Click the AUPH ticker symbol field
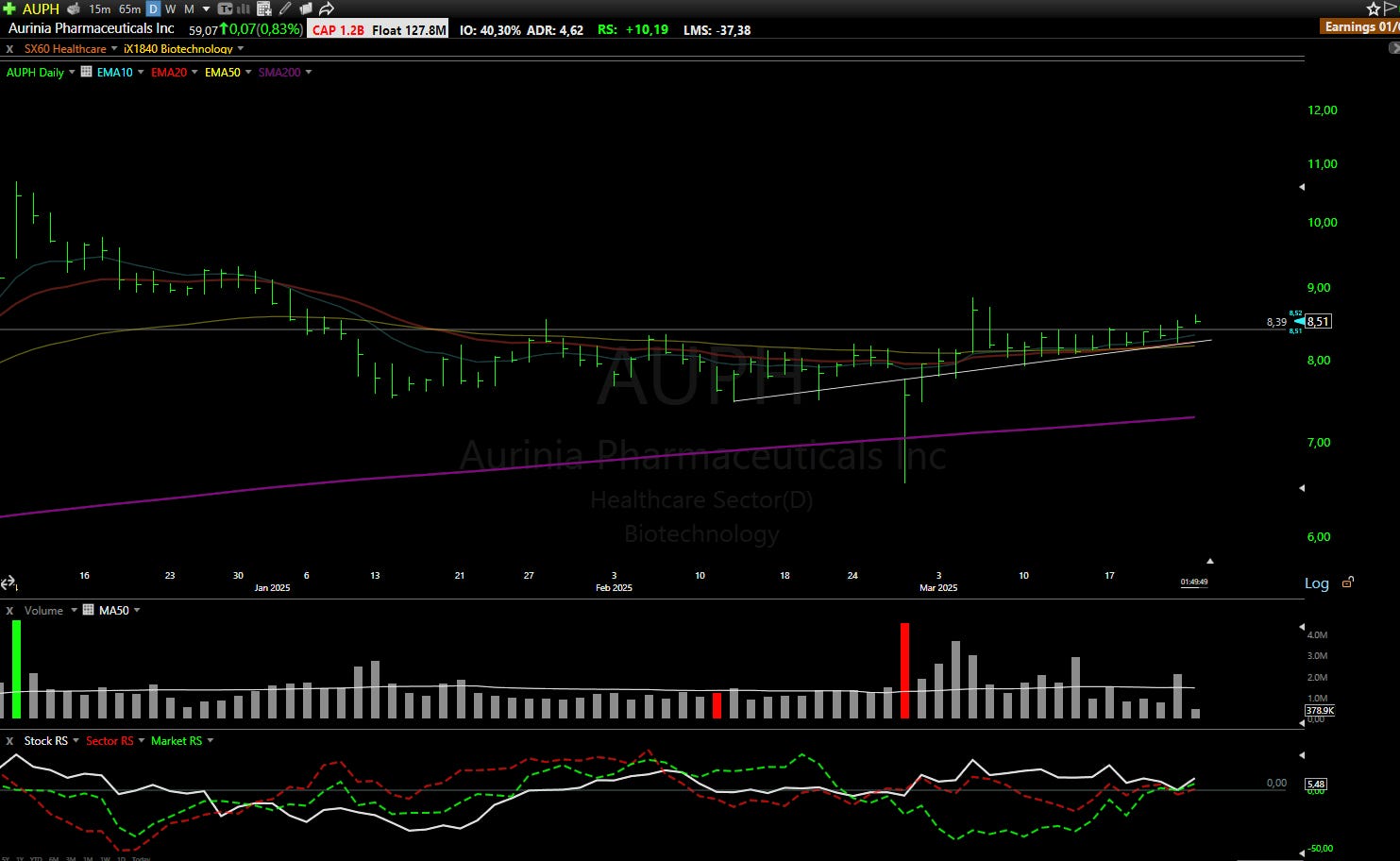Viewport: 1400px width, 861px height. pyautogui.click(x=41, y=8)
